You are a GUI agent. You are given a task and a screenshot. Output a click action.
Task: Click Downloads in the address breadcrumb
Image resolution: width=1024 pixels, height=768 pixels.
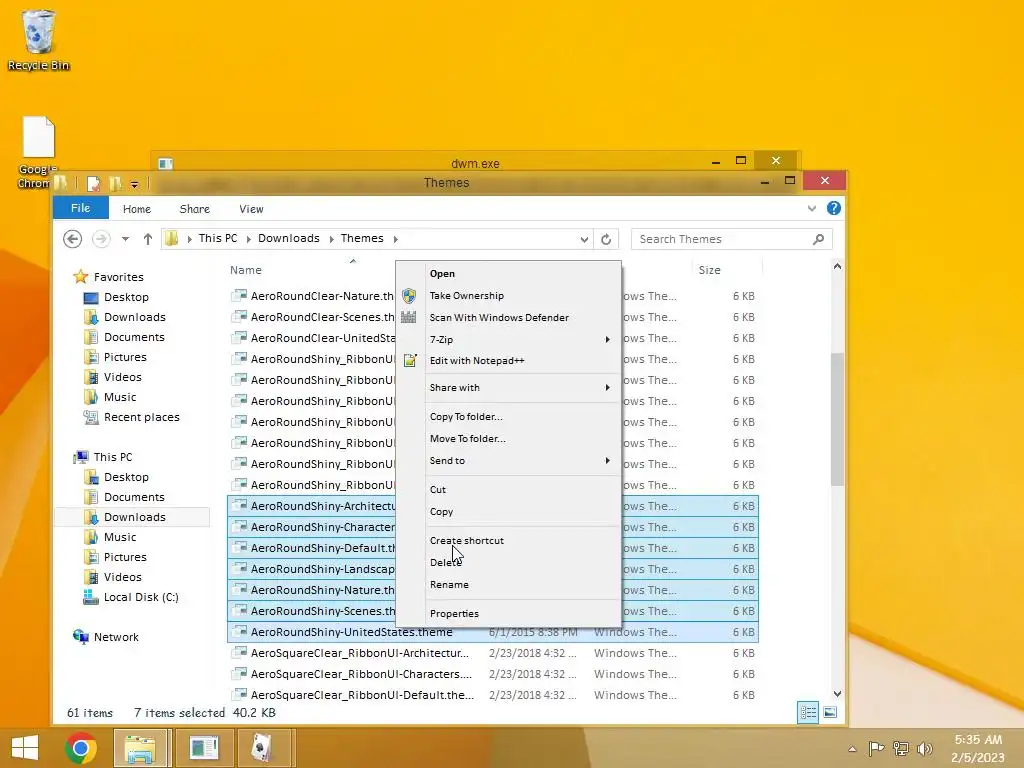coord(289,238)
